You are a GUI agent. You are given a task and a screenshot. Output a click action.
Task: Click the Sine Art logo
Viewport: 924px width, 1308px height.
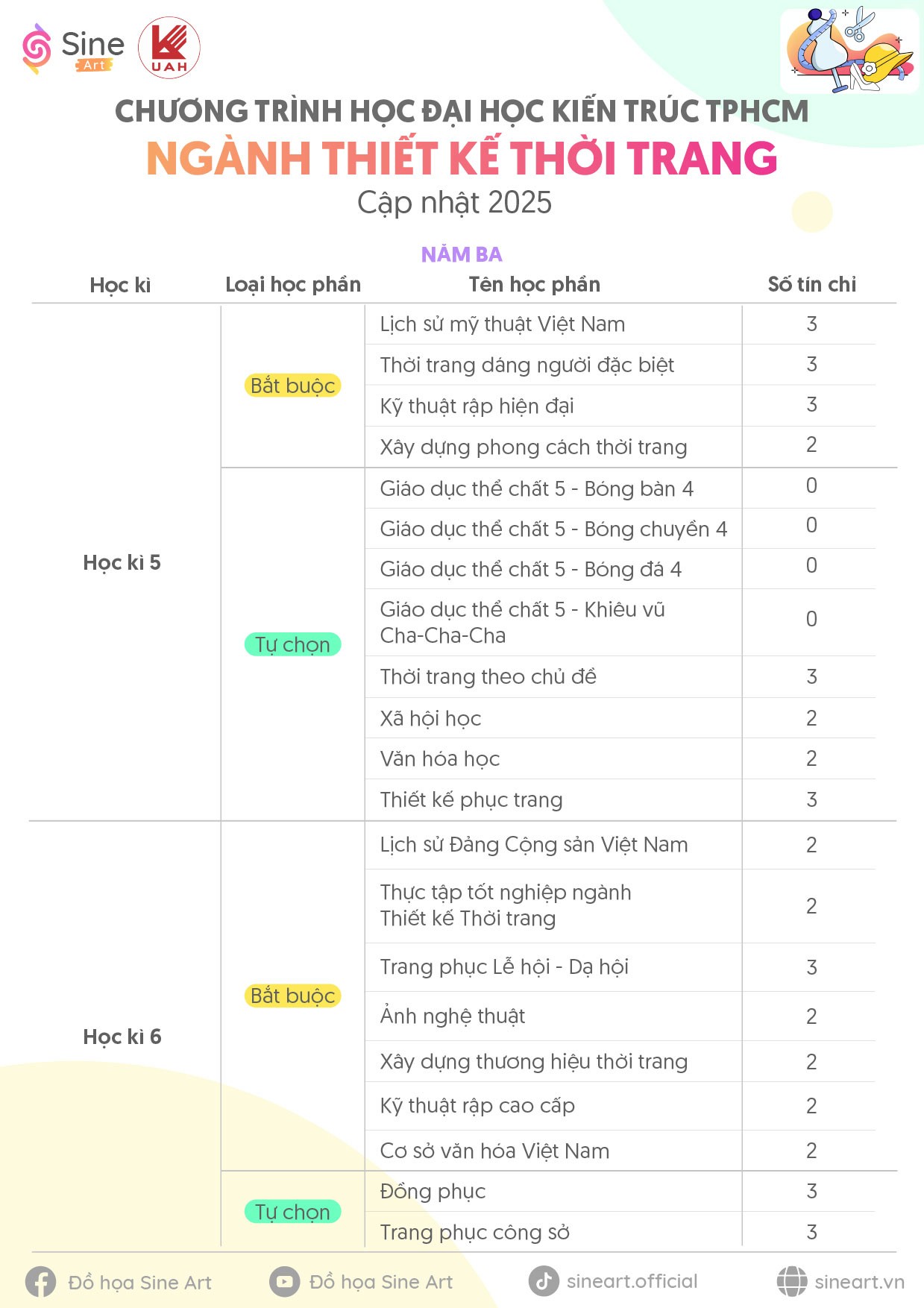pos(73,48)
